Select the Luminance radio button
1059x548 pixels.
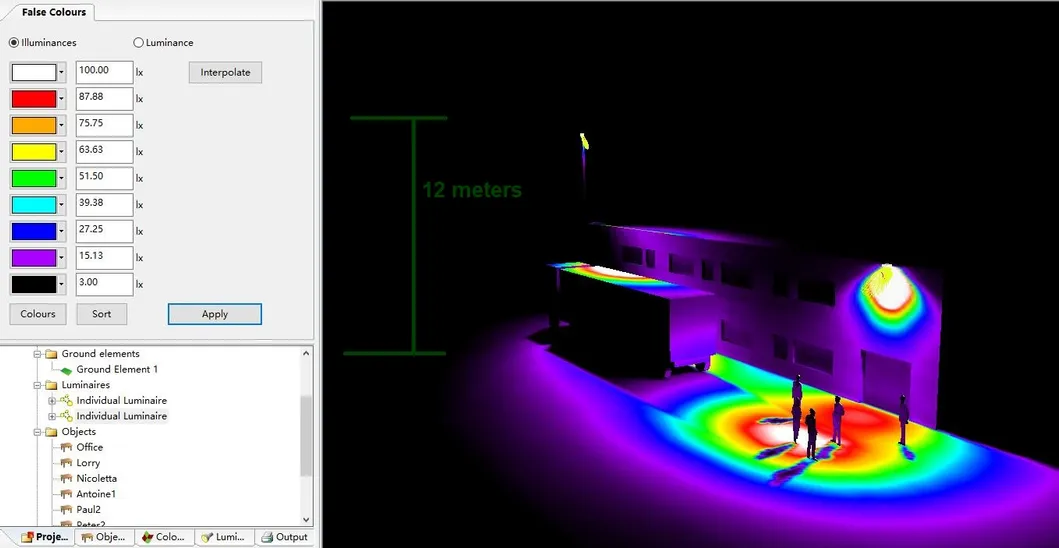pyautogui.click(x=138, y=43)
